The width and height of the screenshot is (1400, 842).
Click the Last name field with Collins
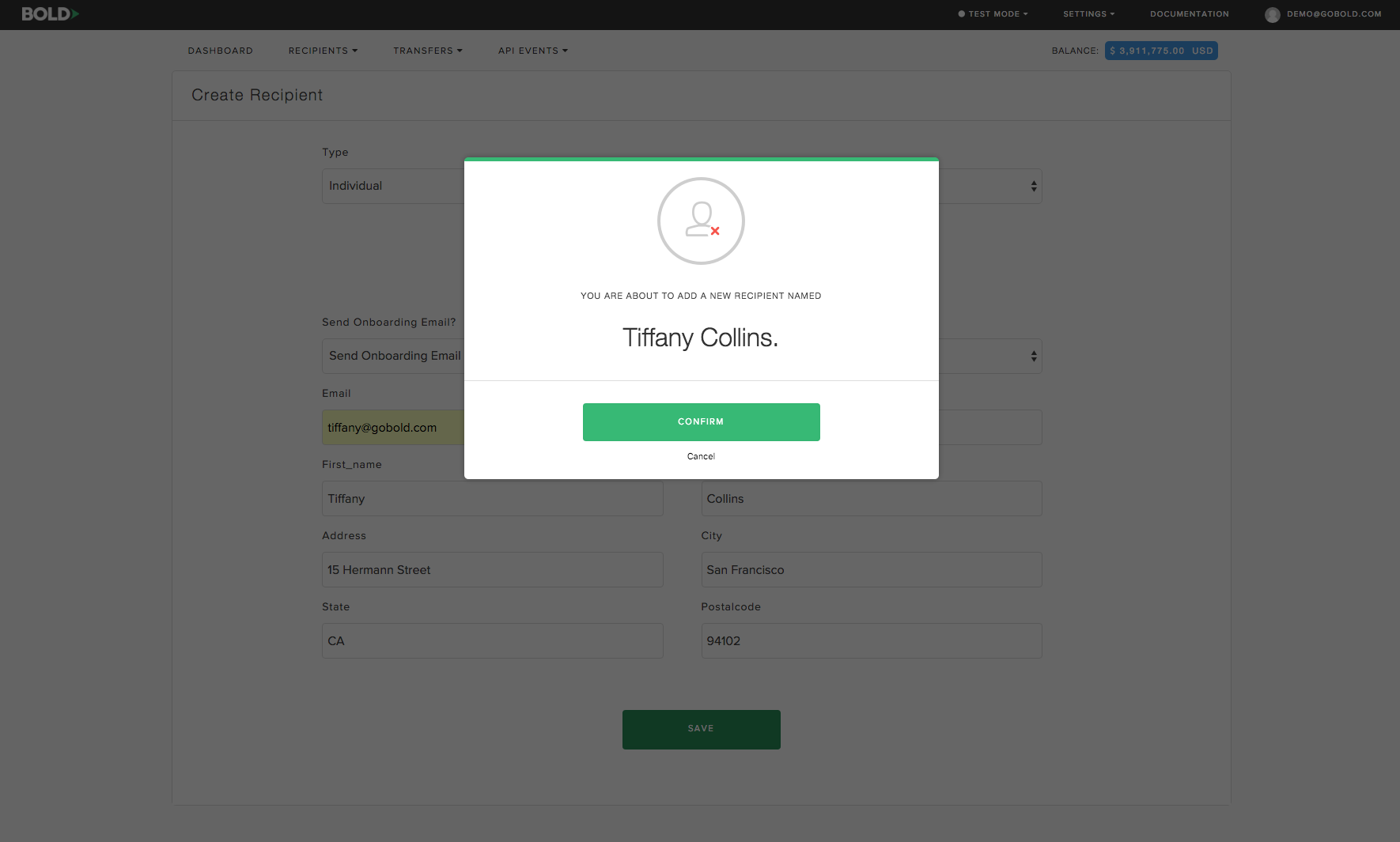[871, 499]
